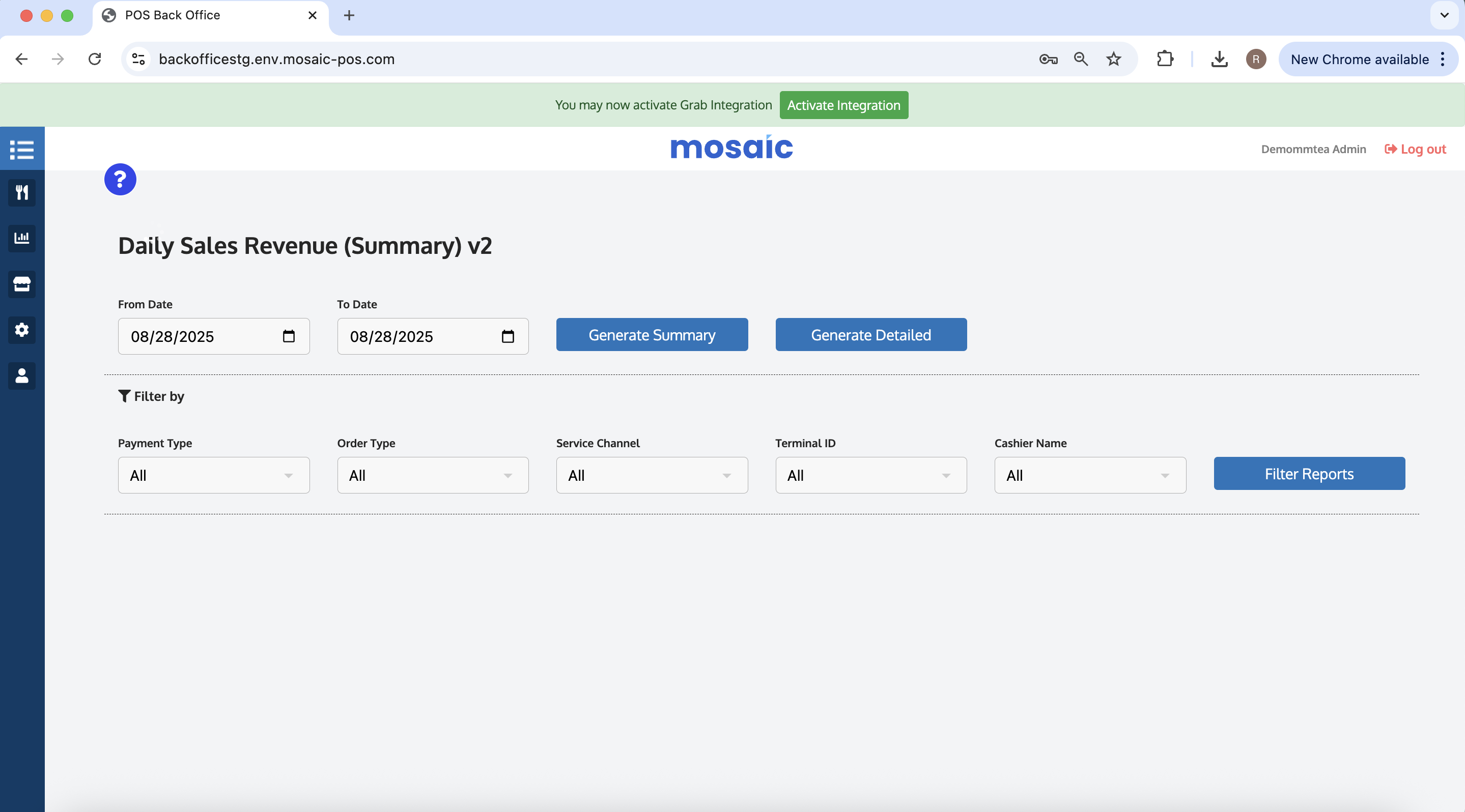Bookmark this page with star icon
1465x812 pixels.
click(1113, 59)
